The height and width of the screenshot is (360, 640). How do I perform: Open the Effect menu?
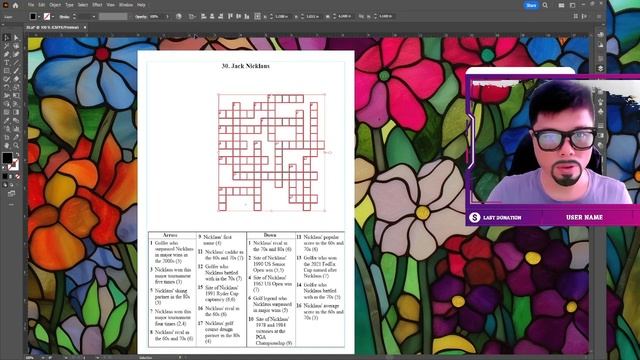pos(97,5)
